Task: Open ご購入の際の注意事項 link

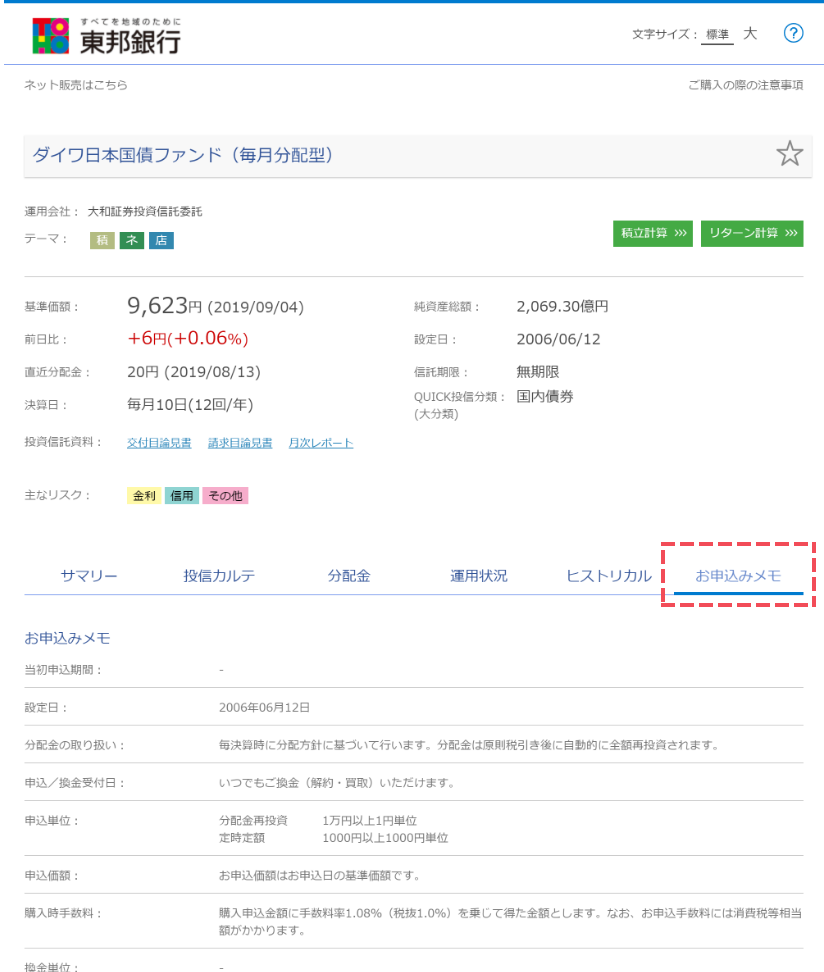Action: coord(745,85)
